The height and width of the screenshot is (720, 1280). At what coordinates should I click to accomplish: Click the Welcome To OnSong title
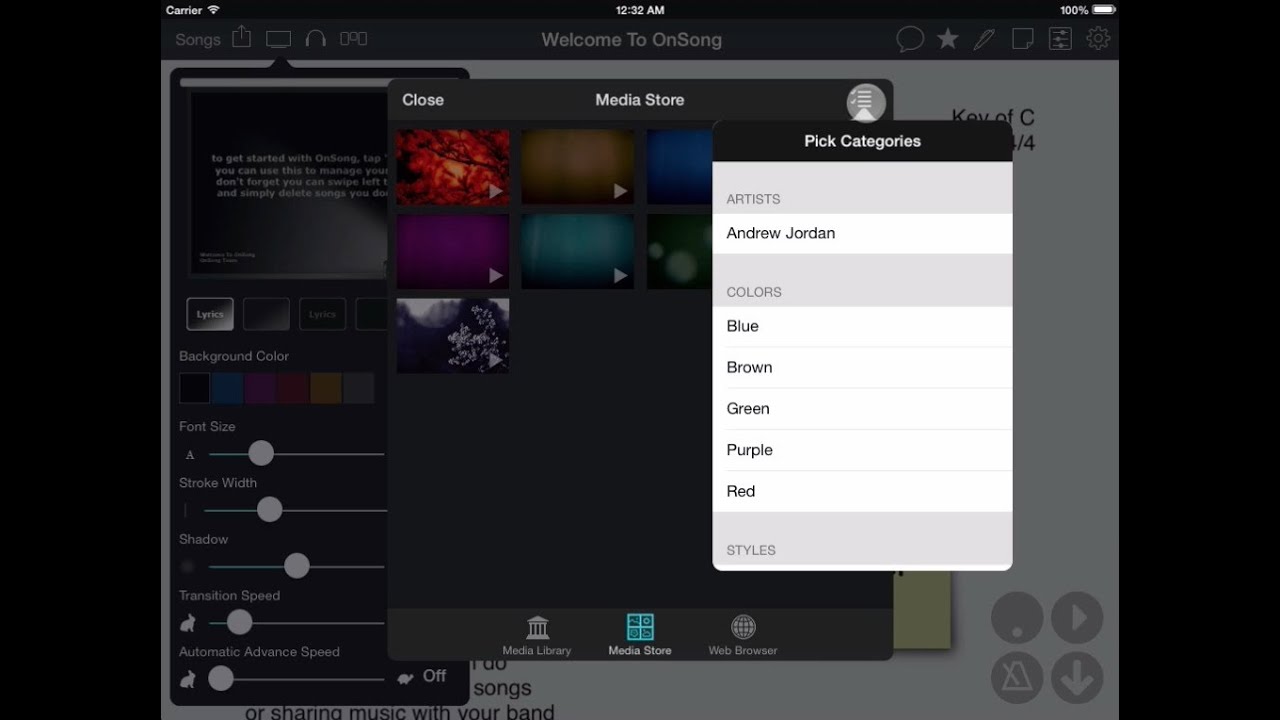coord(631,40)
